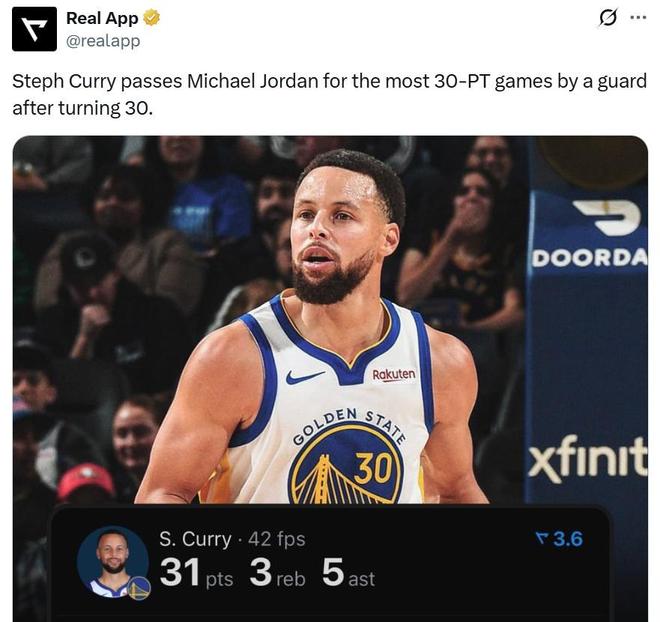Viewport: 660px width, 622px height.
Task: Click the 3 reb stat
Action: tap(276, 574)
